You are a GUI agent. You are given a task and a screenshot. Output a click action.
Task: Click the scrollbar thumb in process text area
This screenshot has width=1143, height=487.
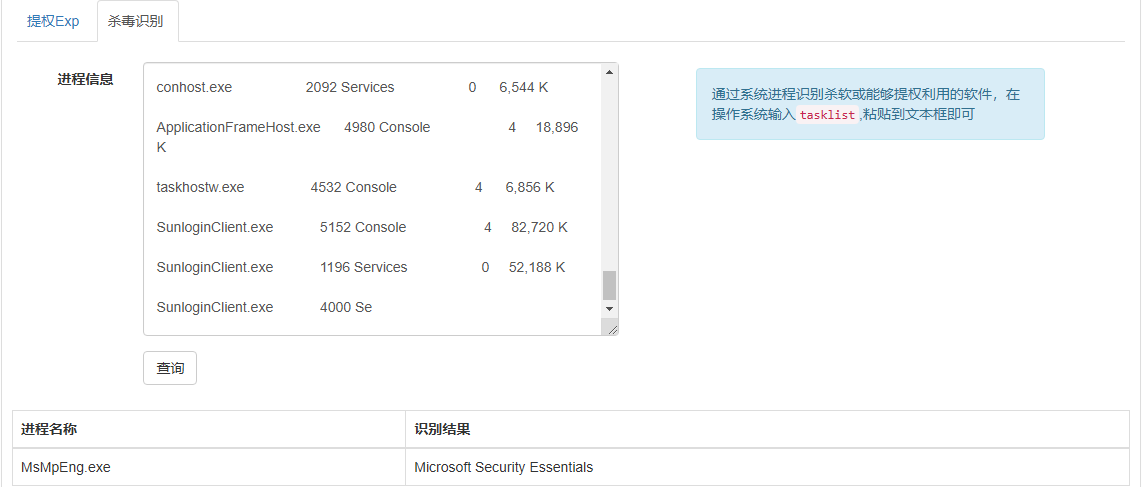tap(609, 285)
